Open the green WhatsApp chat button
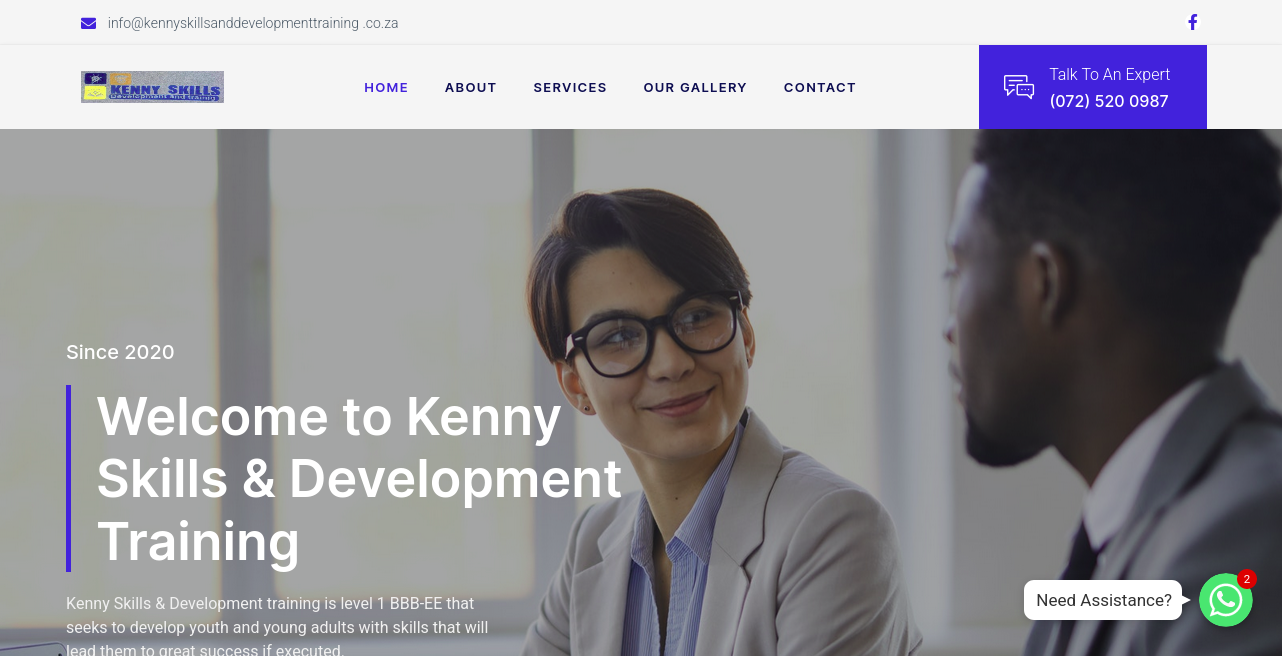1282x656 pixels. 1226,600
